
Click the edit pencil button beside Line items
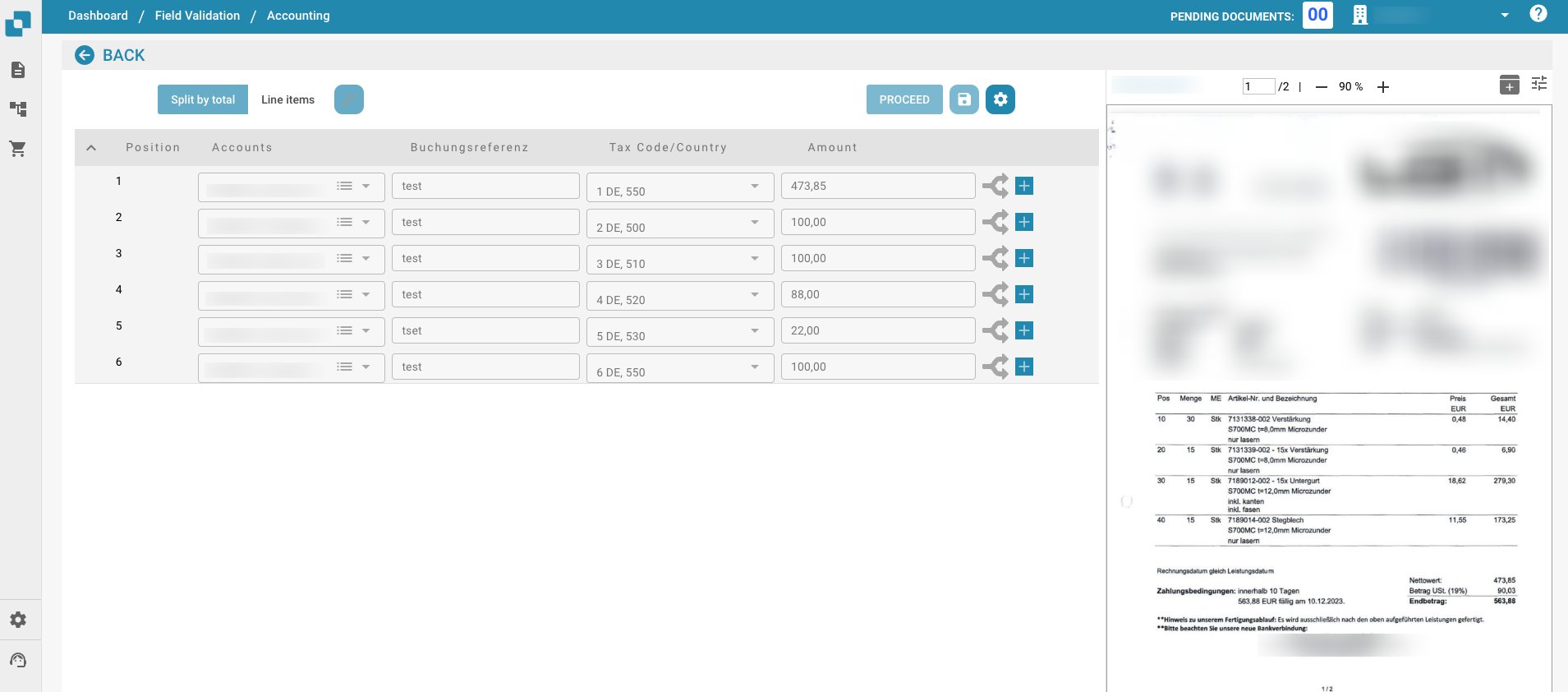point(348,99)
